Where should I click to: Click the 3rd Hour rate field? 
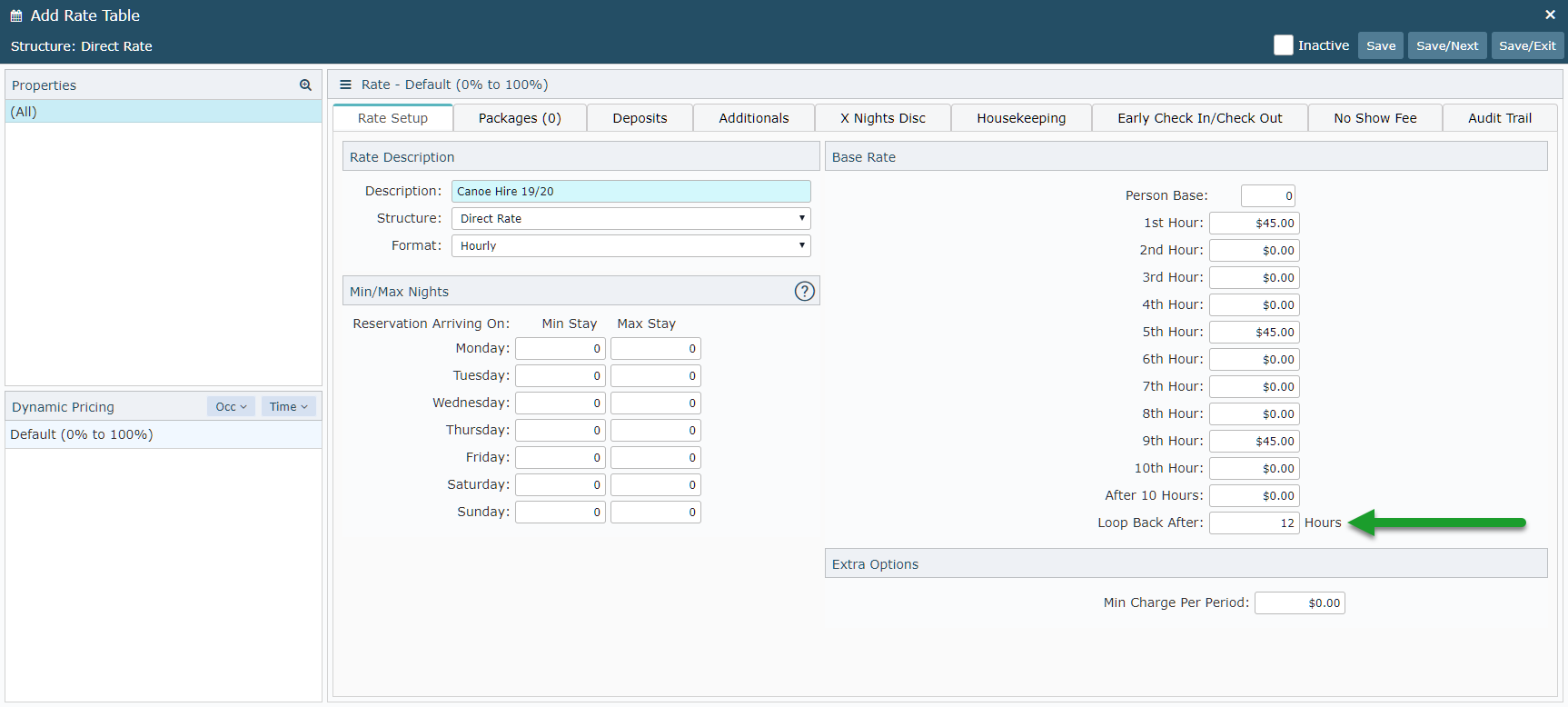[1254, 278]
